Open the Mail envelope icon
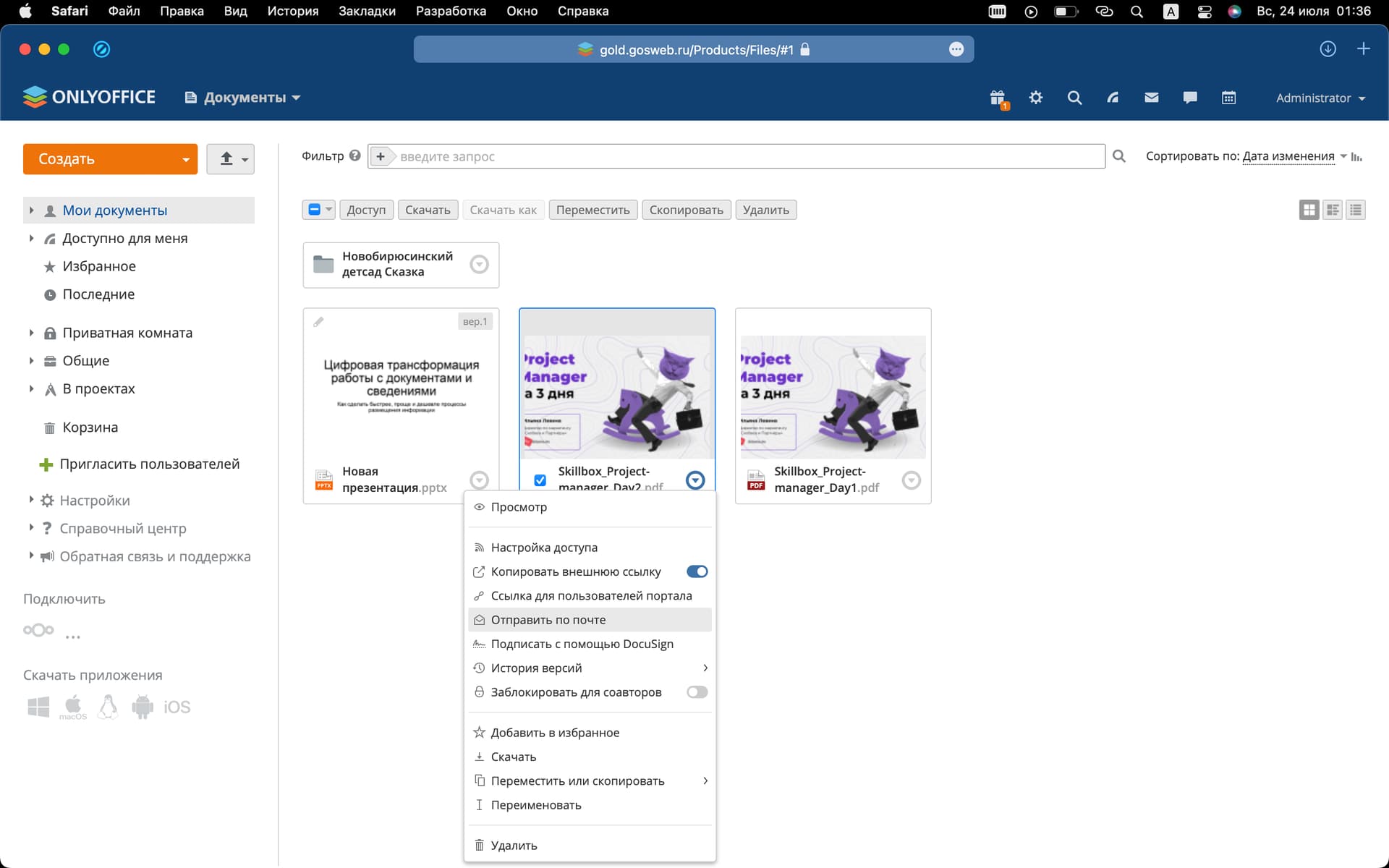The height and width of the screenshot is (868, 1389). point(1152,98)
